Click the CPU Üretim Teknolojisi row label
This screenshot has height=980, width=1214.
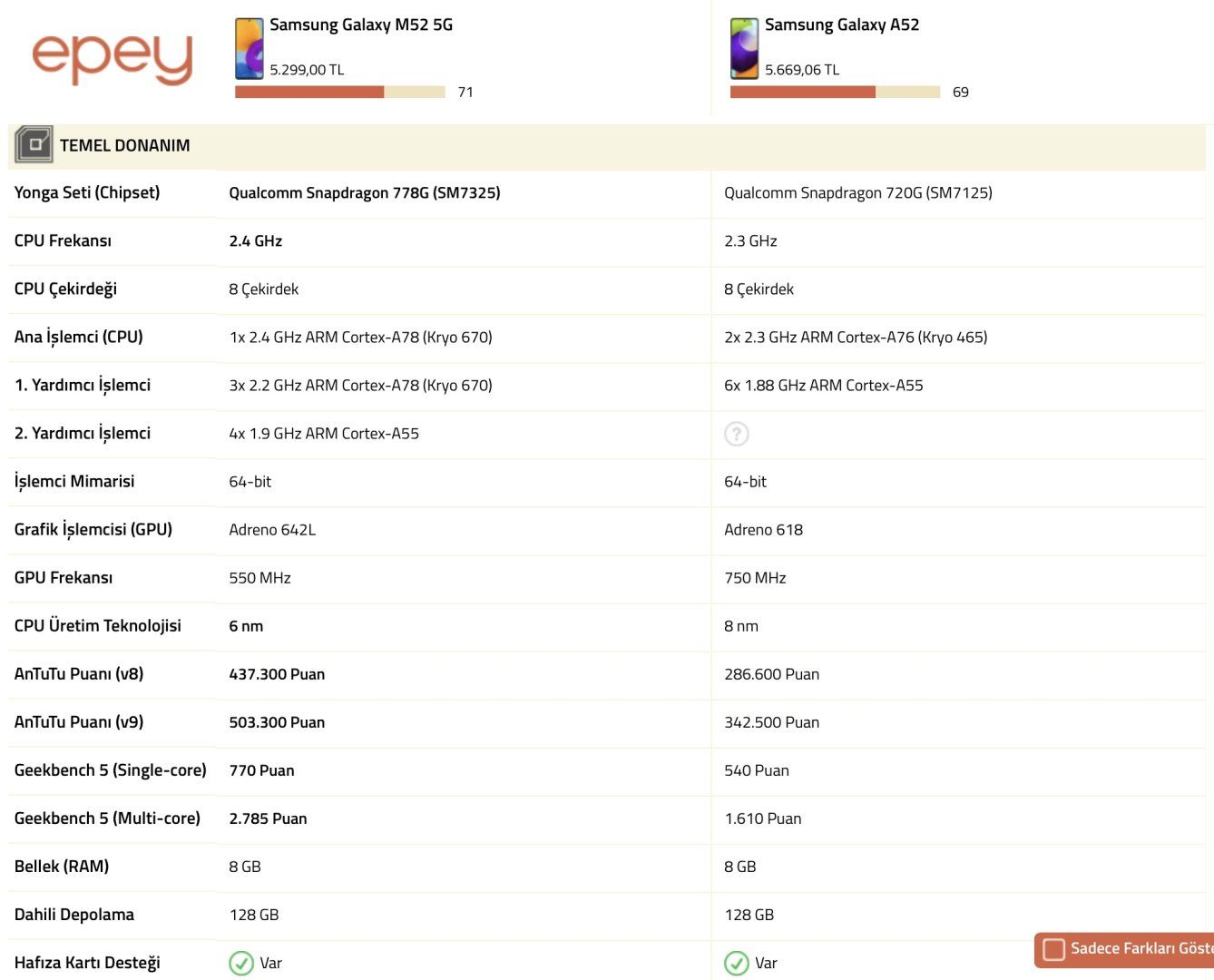(x=98, y=625)
